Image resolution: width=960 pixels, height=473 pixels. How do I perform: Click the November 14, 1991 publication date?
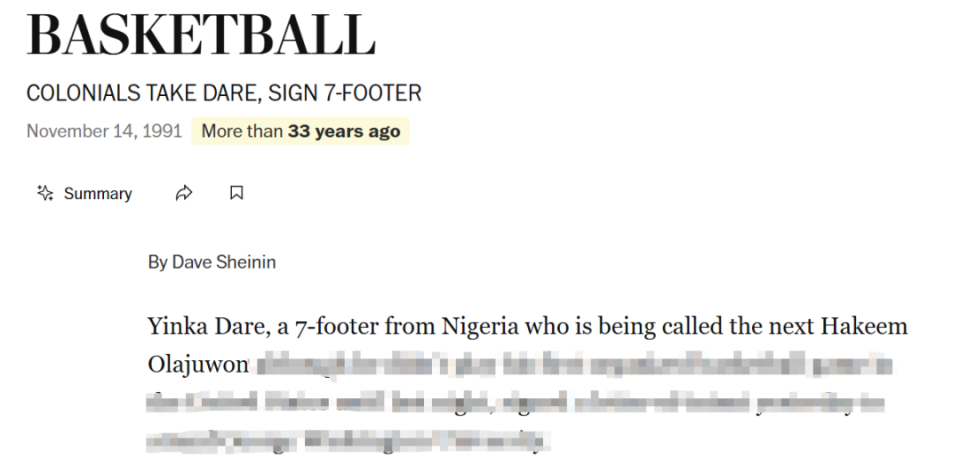104,131
